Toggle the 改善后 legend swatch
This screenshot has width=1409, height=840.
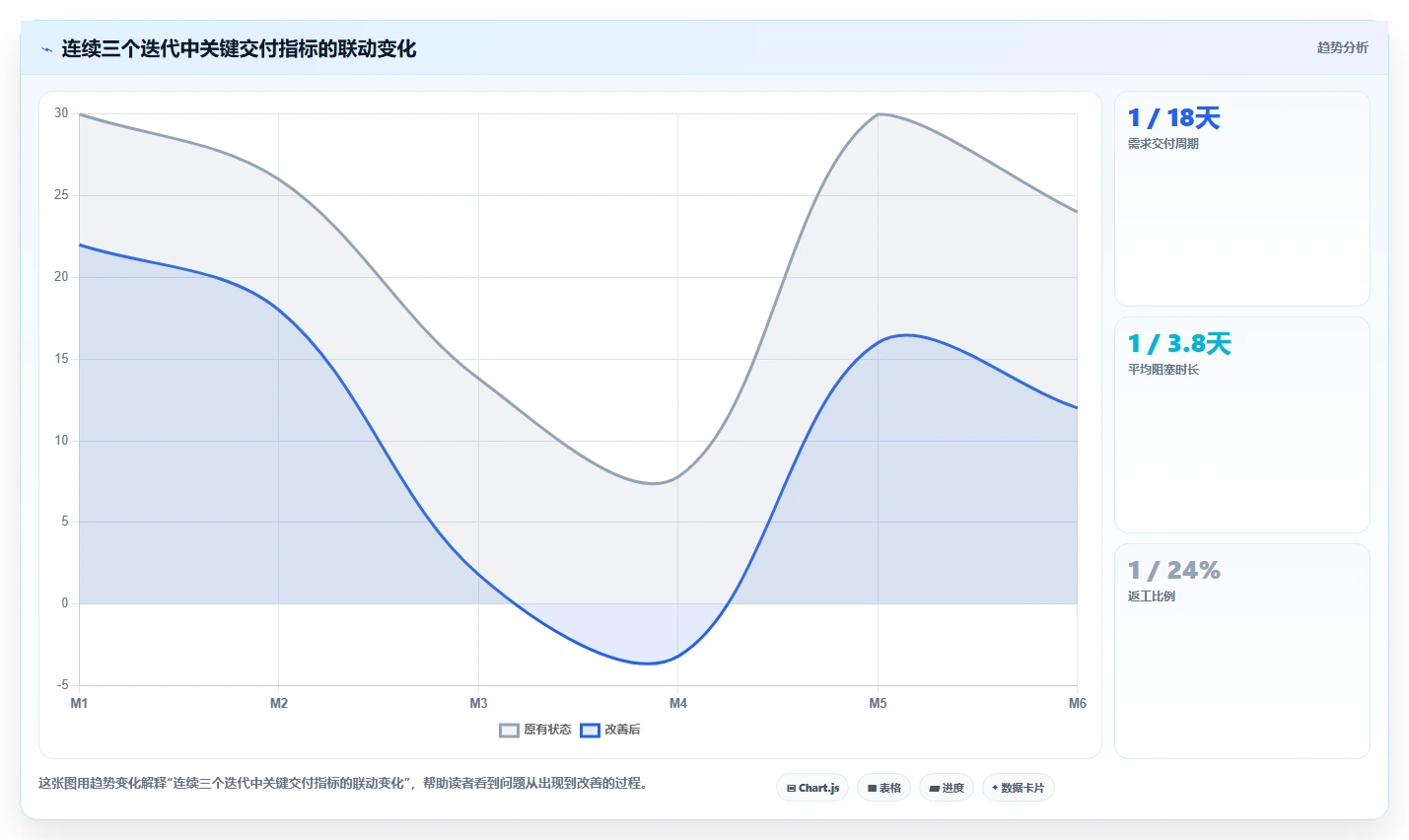point(590,731)
